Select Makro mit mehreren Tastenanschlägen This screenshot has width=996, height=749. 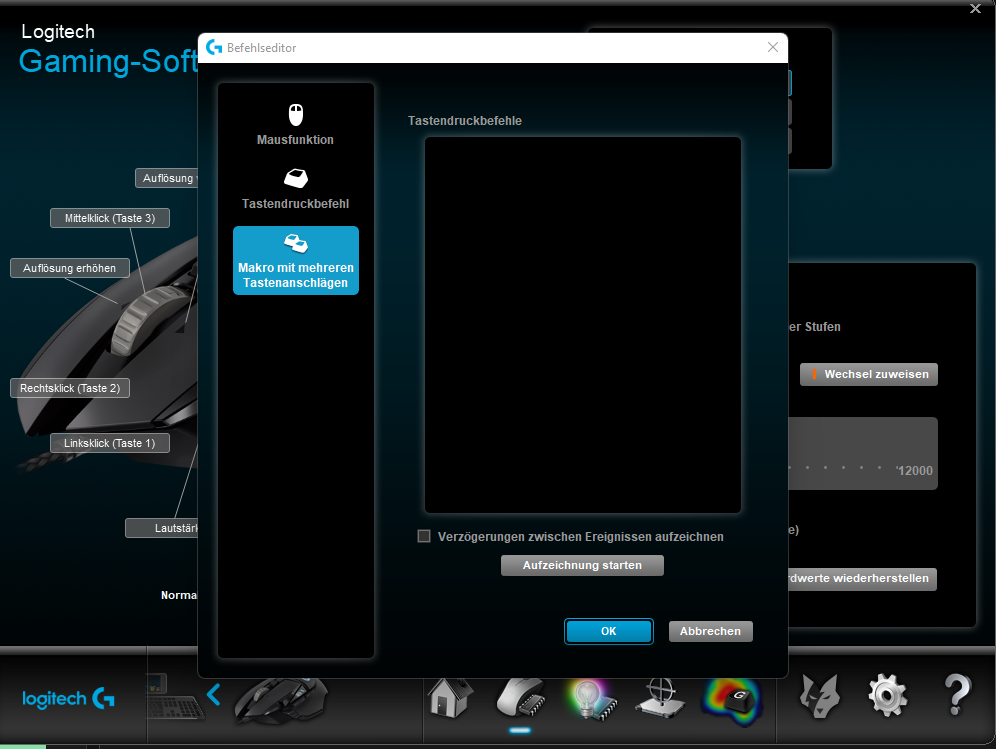(296, 260)
